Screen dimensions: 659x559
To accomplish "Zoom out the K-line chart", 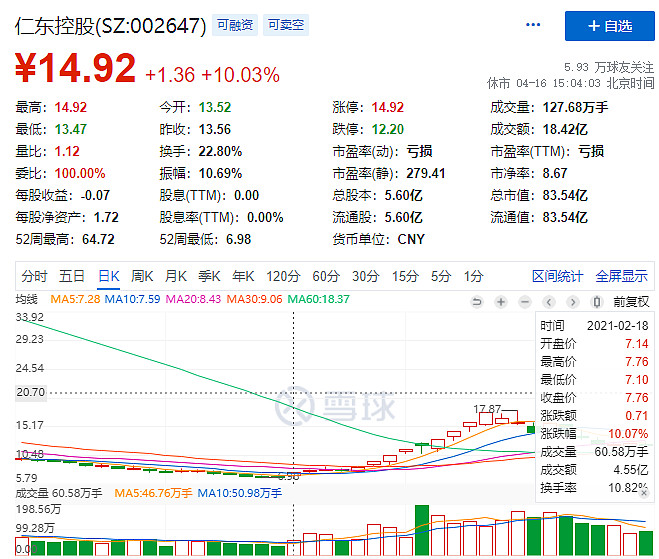I will click(x=525, y=302).
